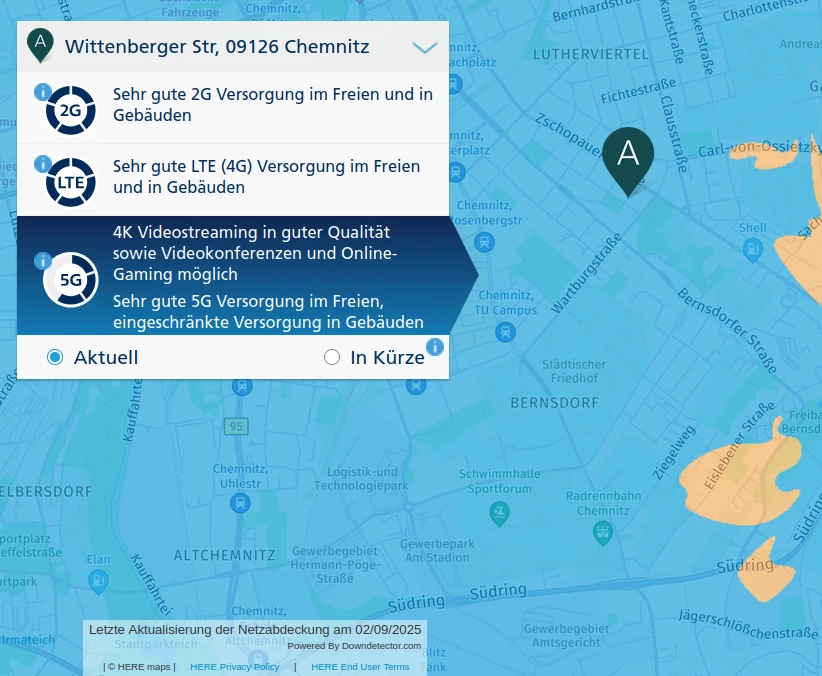822x676 pixels.
Task: Select the Aktuell radio button
Action: tap(55, 357)
